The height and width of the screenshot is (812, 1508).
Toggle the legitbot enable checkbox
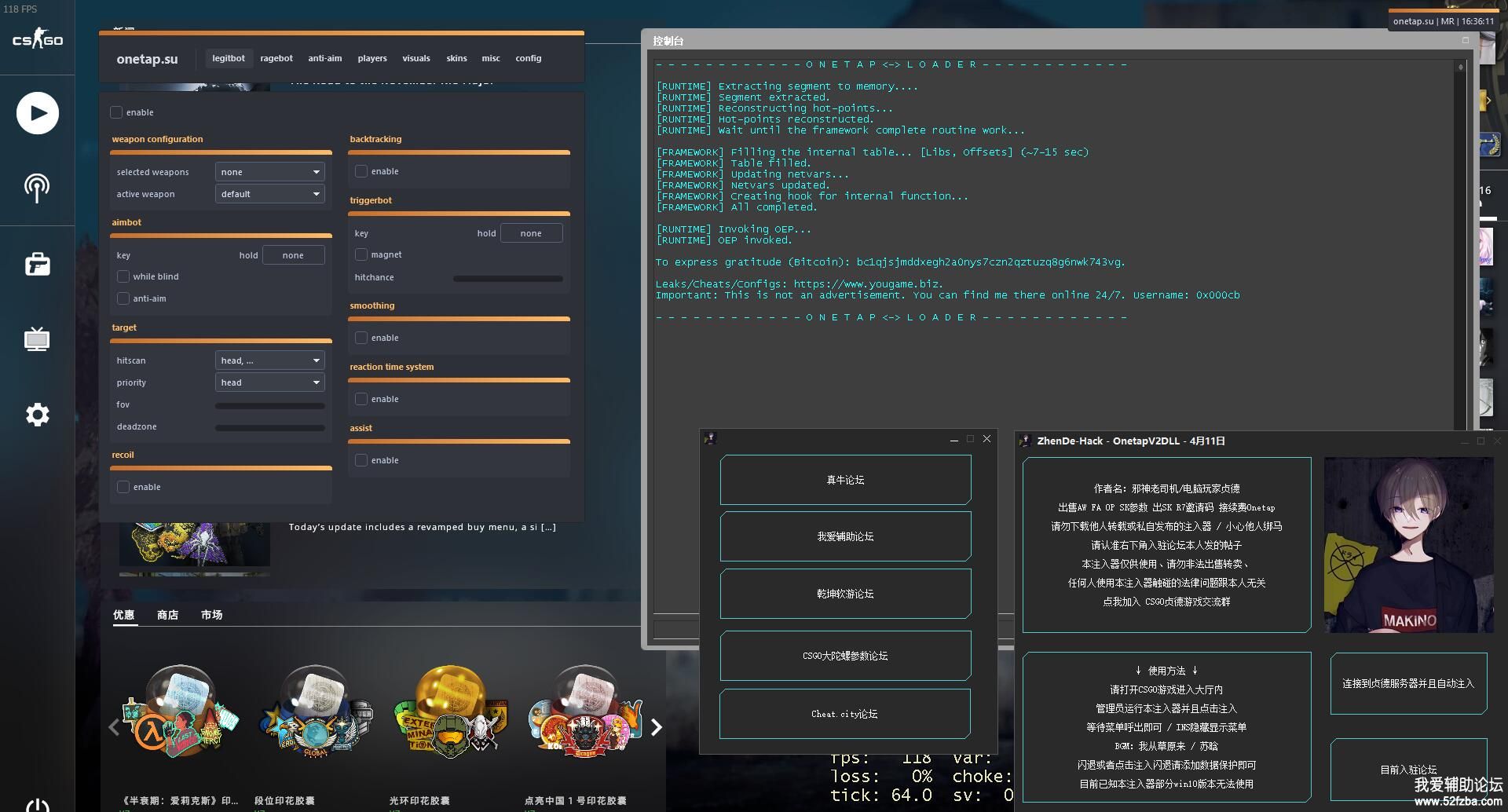116,112
